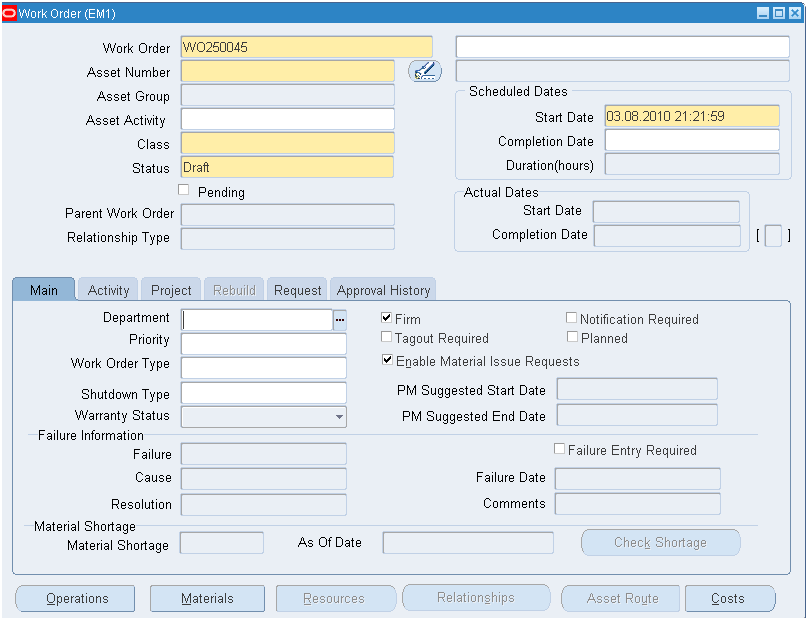Expand the Warranty Status dropdown

[339, 416]
